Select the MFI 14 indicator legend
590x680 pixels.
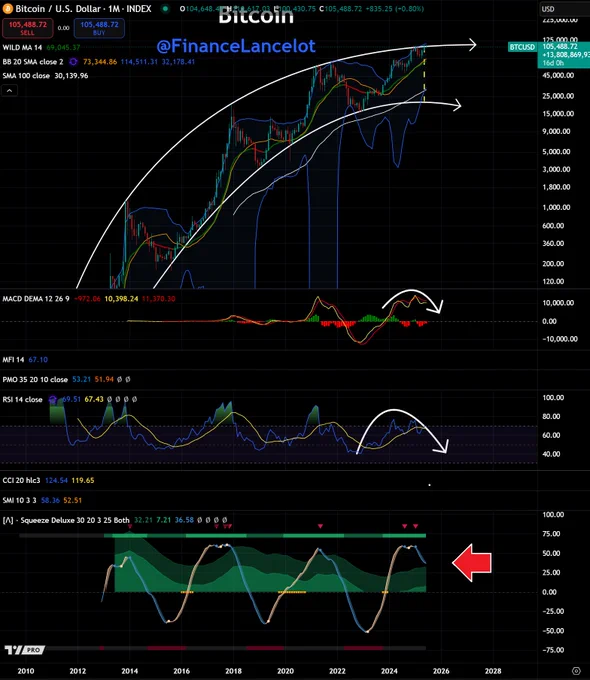pos(13,360)
